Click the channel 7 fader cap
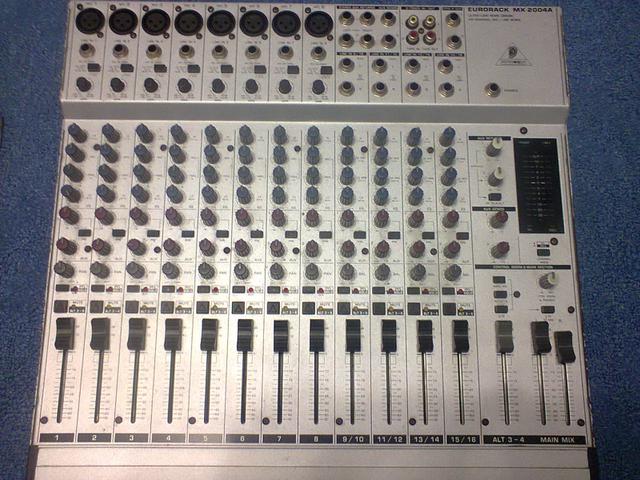Image resolution: width=640 pixels, height=480 pixels. [281, 335]
